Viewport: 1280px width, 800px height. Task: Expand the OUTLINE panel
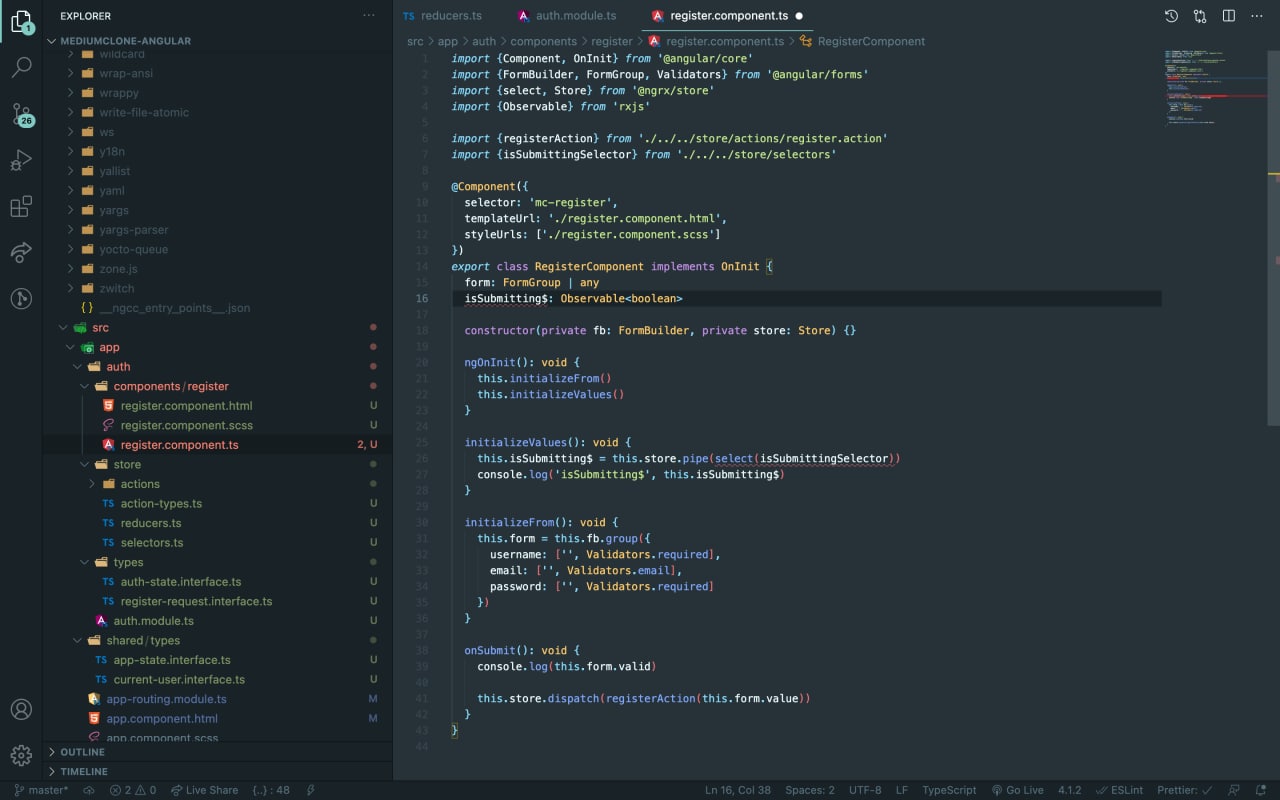[218, 752]
